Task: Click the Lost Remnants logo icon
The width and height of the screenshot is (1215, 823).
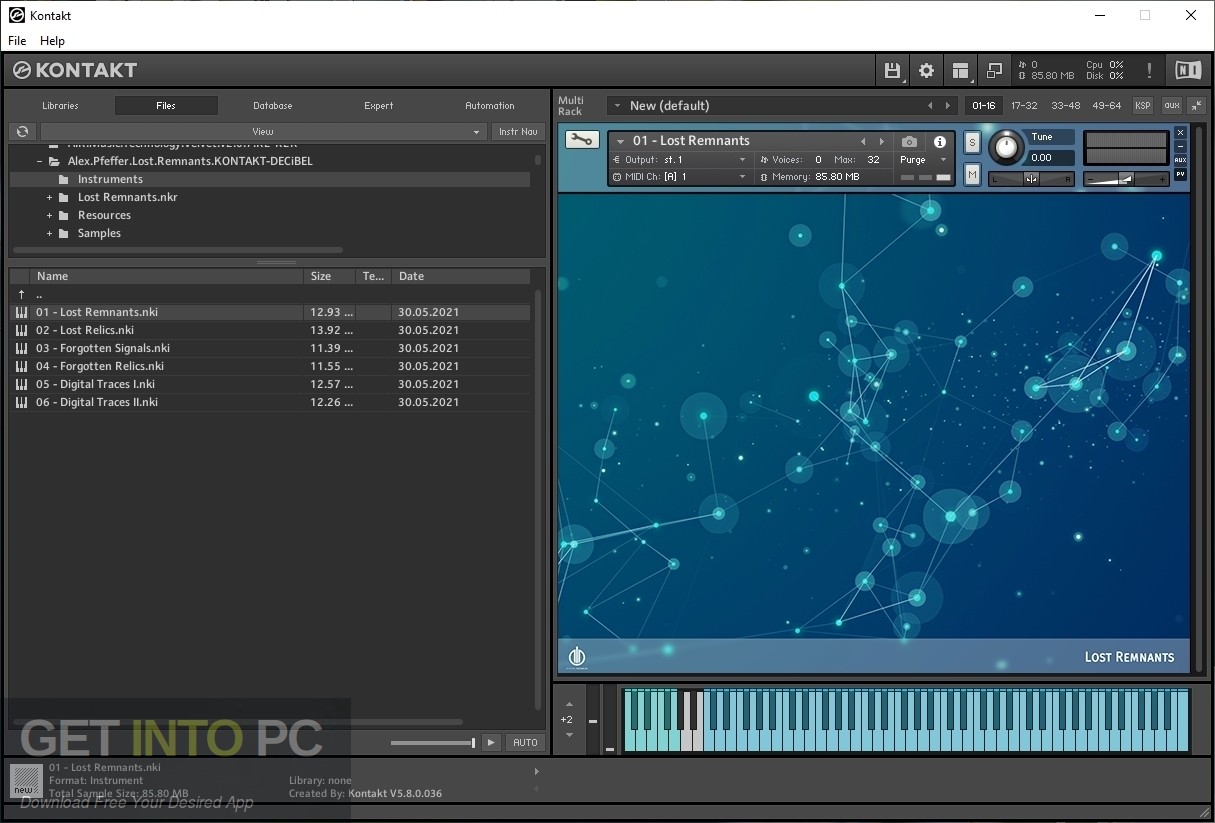Action: click(577, 656)
